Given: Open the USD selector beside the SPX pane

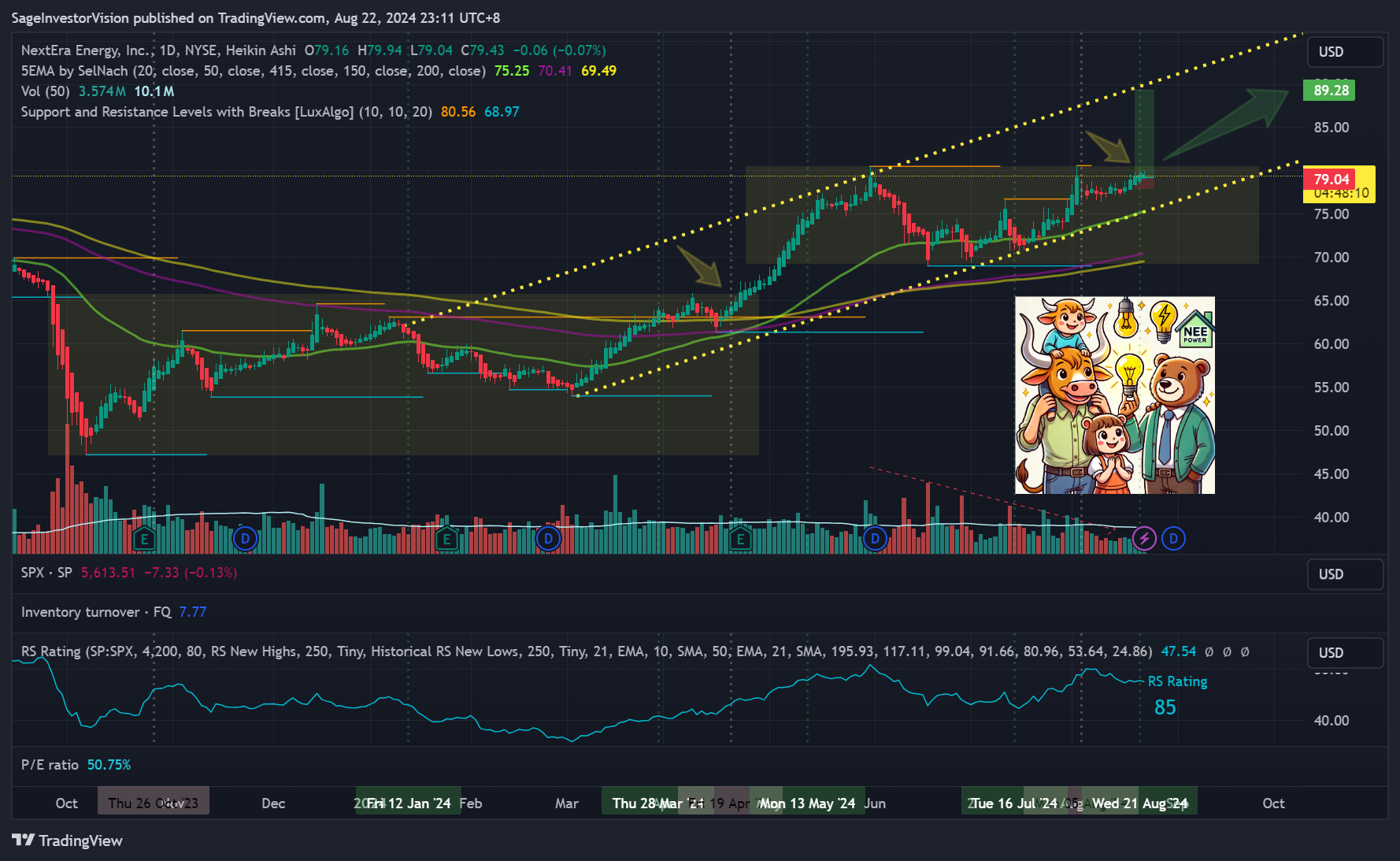Looking at the screenshot, I should 1346,574.
